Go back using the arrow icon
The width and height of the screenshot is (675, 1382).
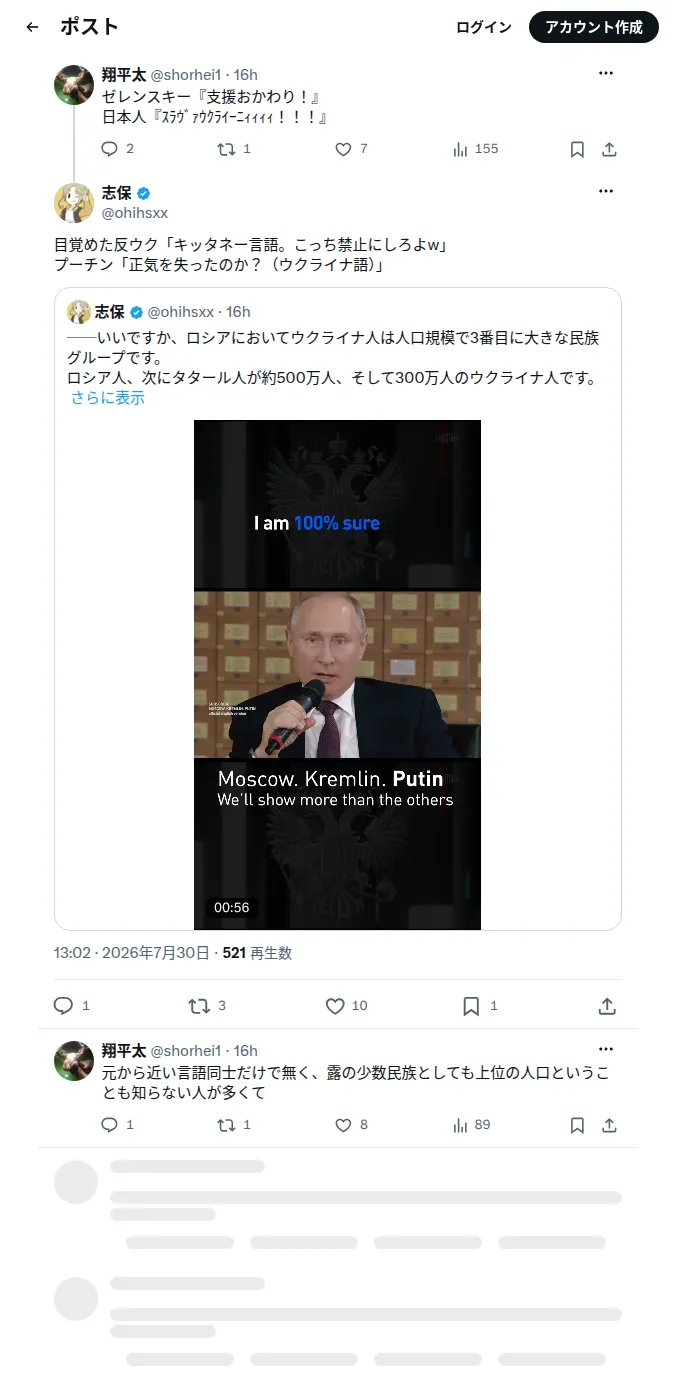(x=32, y=27)
